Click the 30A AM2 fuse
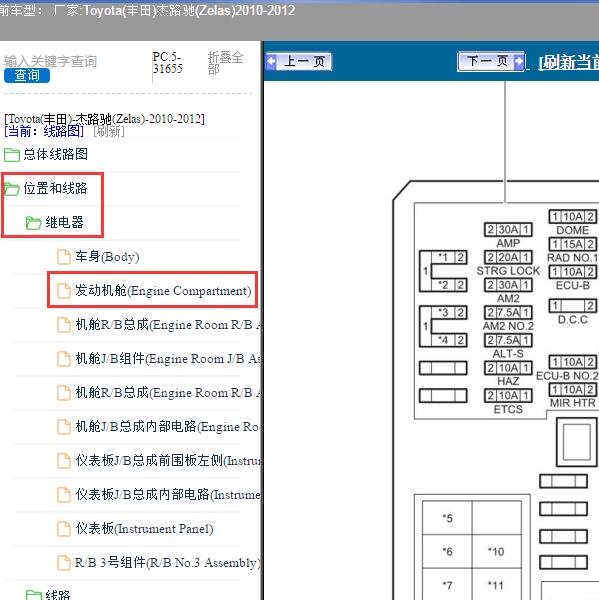 pyautogui.click(x=508, y=285)
